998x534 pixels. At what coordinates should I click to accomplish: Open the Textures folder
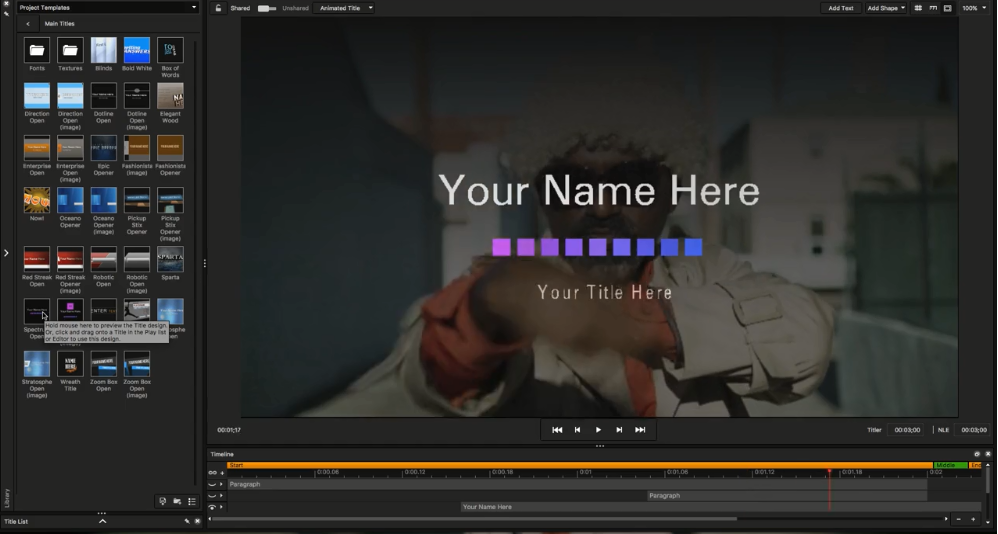pos(70,51)
